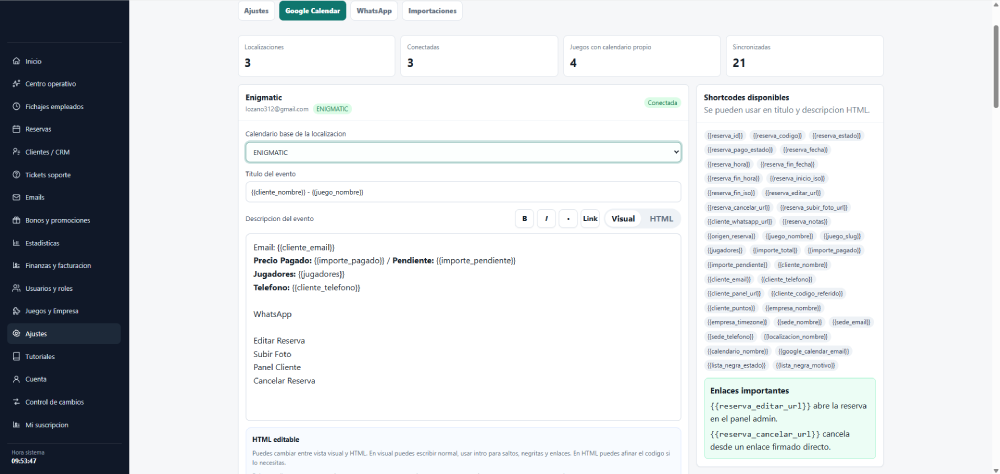This screenshot has width=1000, height=474.
Task: Open the Calendario base de la localizacion dropdown
Action: click(463, 152)
